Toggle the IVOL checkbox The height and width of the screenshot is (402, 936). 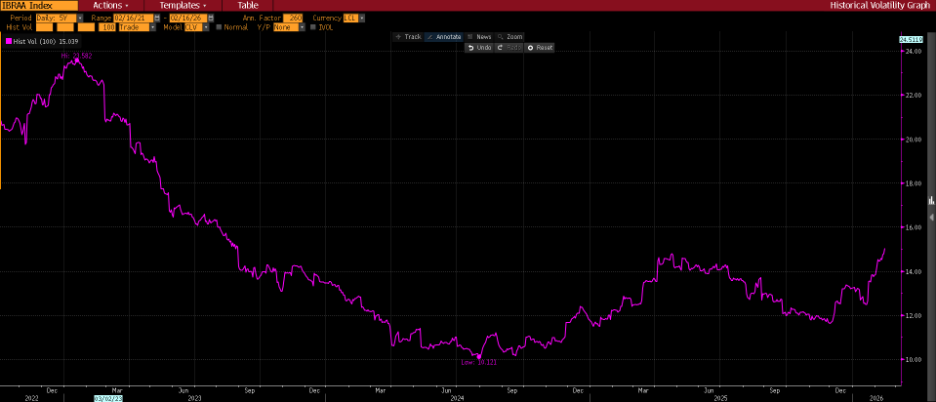pos(312,27)
